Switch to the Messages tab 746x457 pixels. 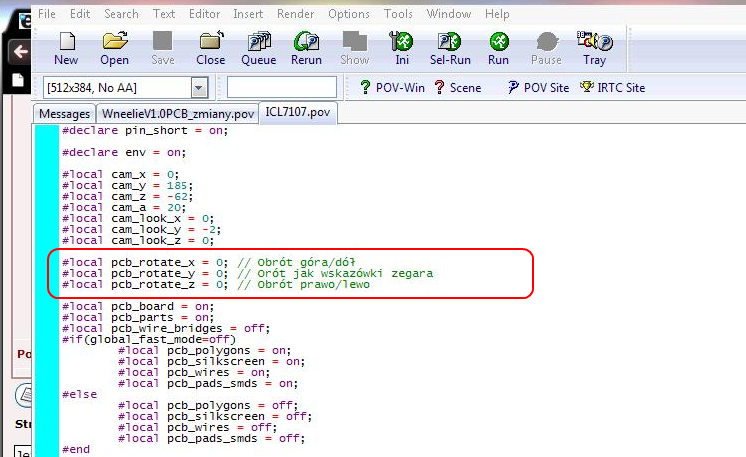point(64,114)
